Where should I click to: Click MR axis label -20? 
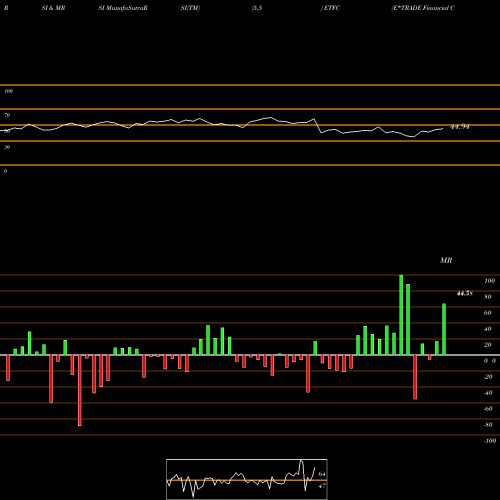[x=488, y=377]
